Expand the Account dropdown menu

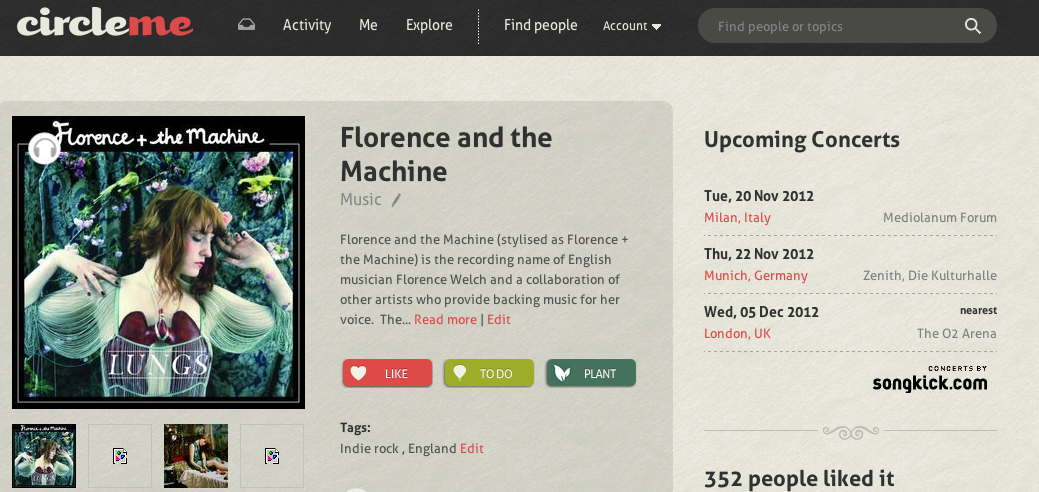[x=632, y=27]
